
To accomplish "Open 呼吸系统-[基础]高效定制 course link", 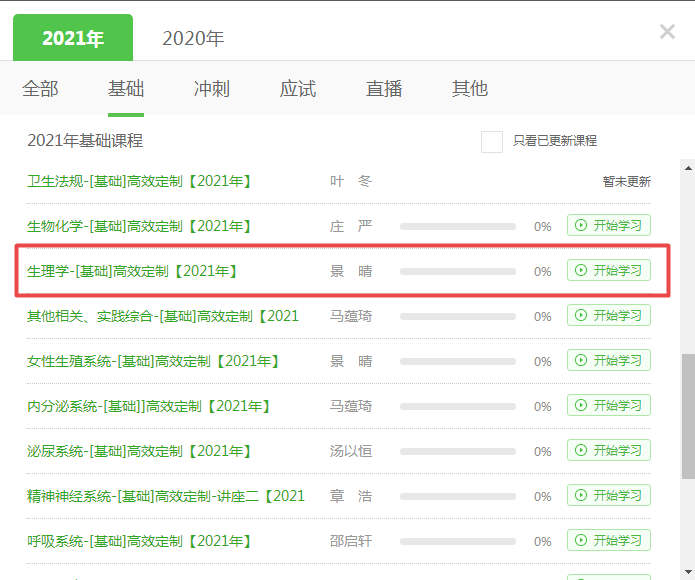I will pos(139,541).
